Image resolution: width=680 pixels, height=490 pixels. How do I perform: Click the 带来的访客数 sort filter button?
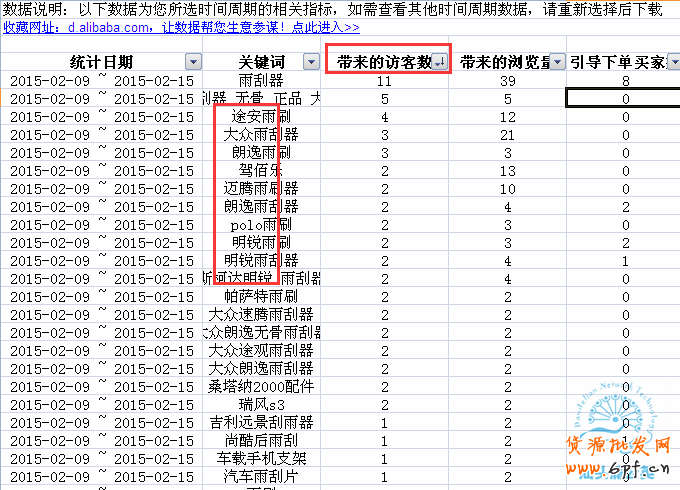(x=440, y=62)
